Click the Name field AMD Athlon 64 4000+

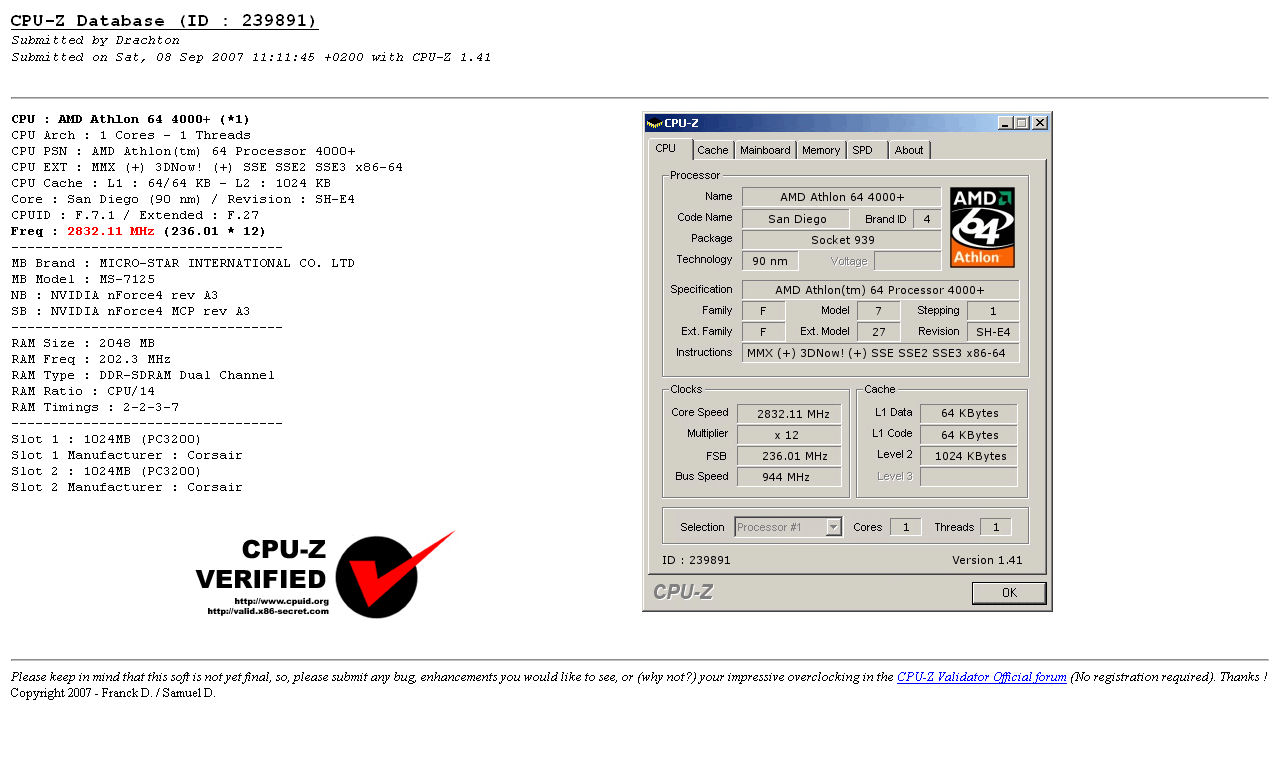coord(842,197)
